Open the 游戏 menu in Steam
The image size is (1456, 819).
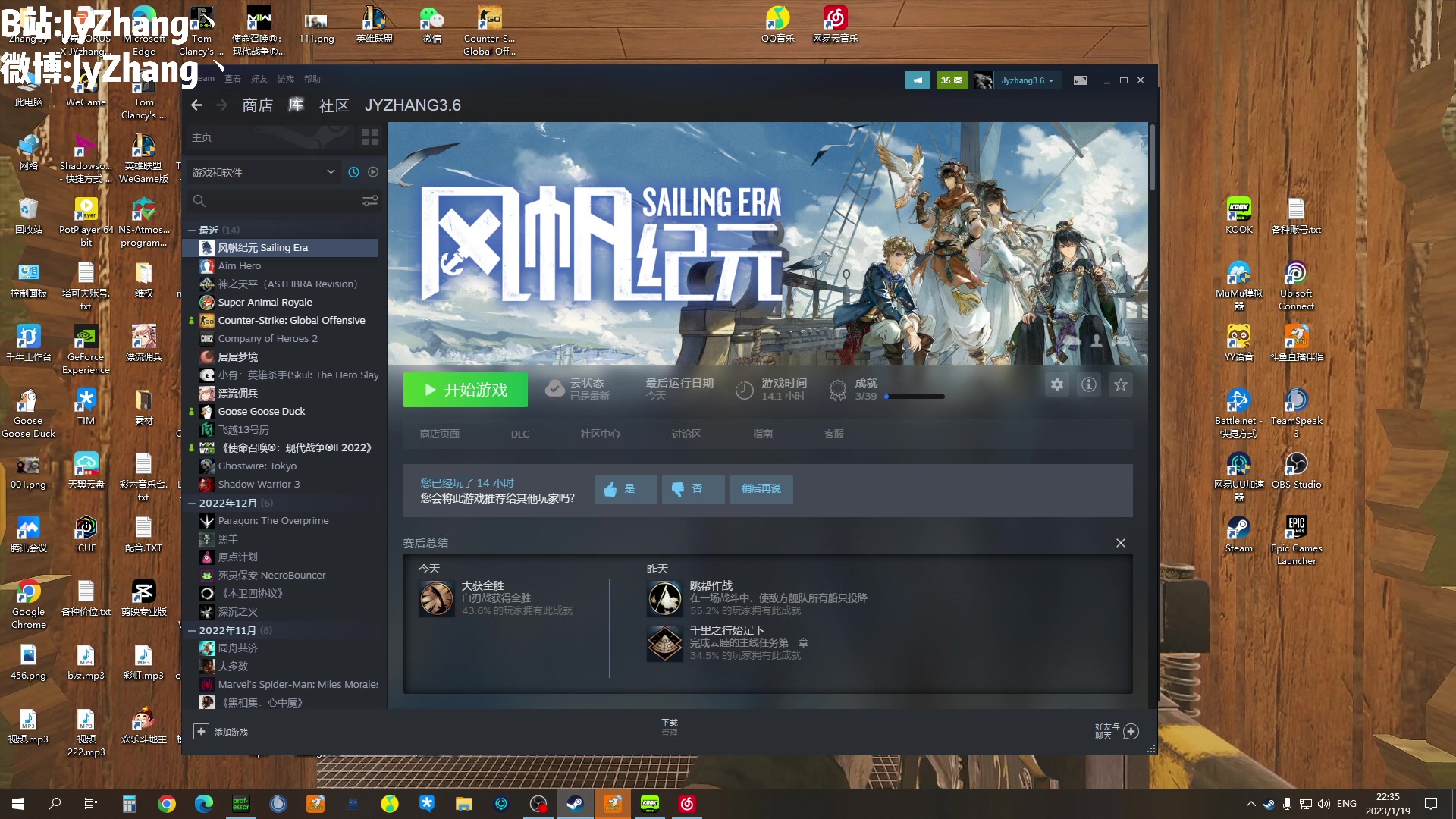[x=286, y=79]
